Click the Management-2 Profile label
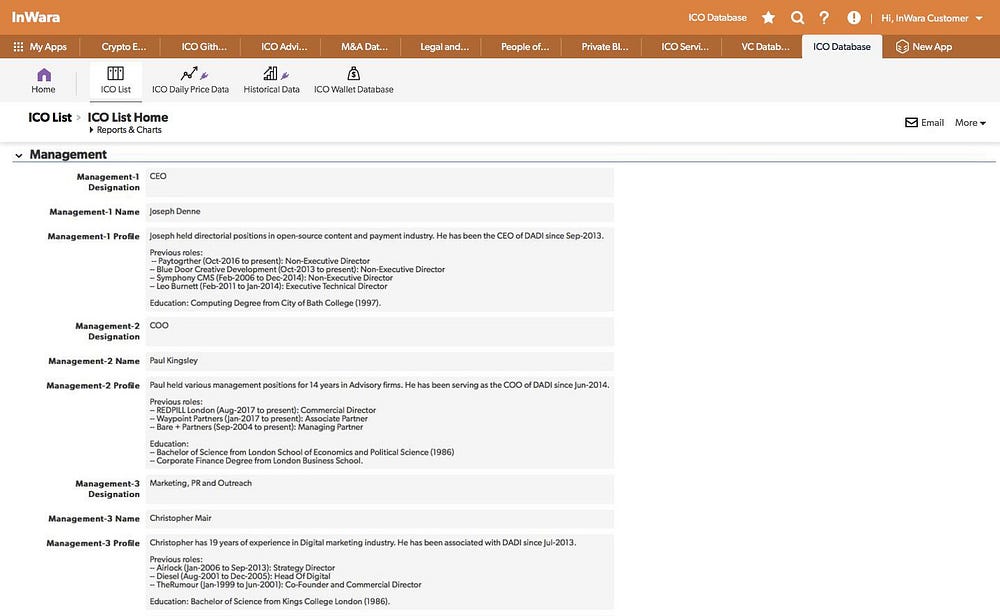 point(93,385)
